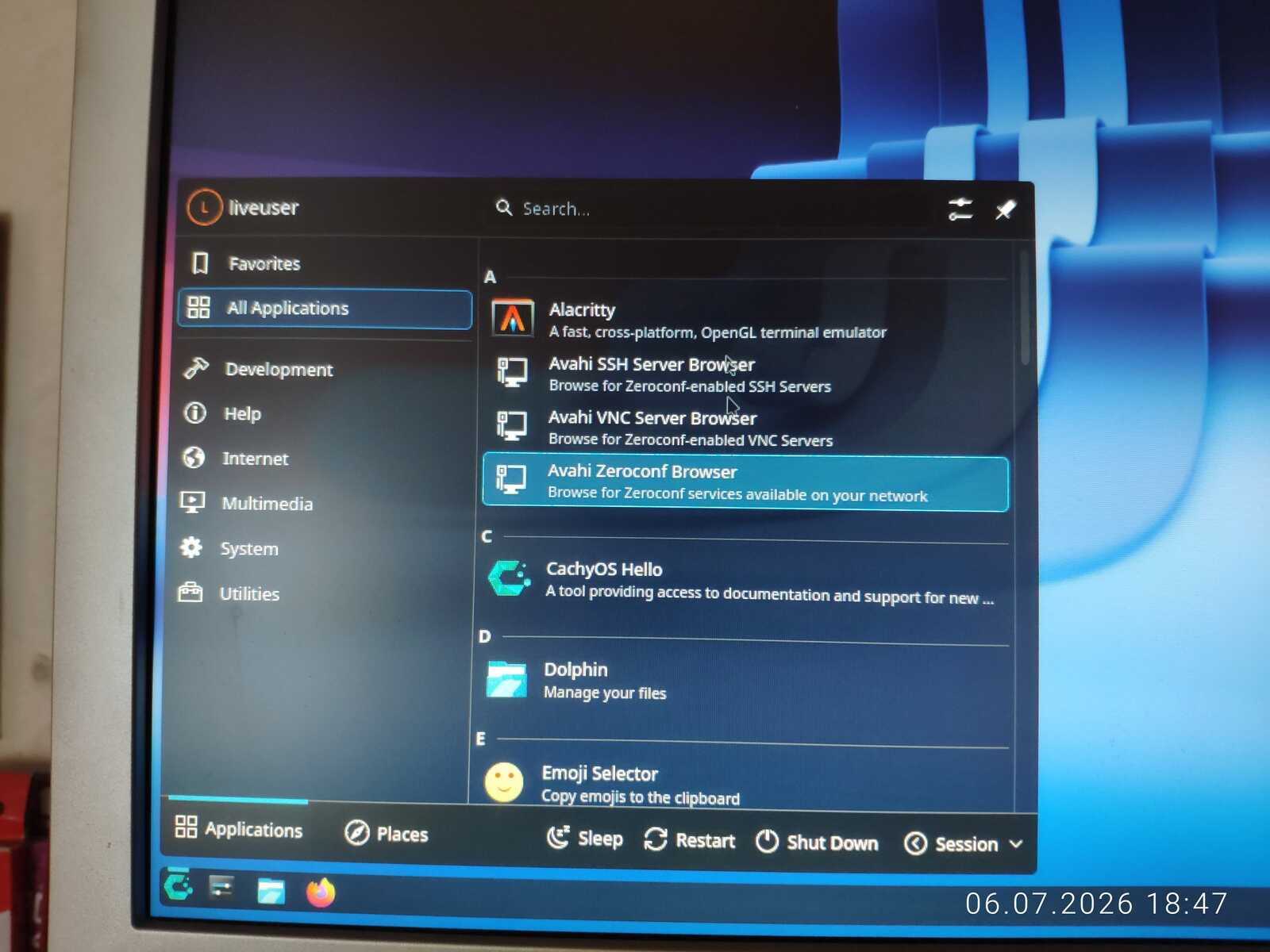Viewport: 1270px width, 952px height.
Task: Open System Settings from the taskbar
Action: coord(221,888)
